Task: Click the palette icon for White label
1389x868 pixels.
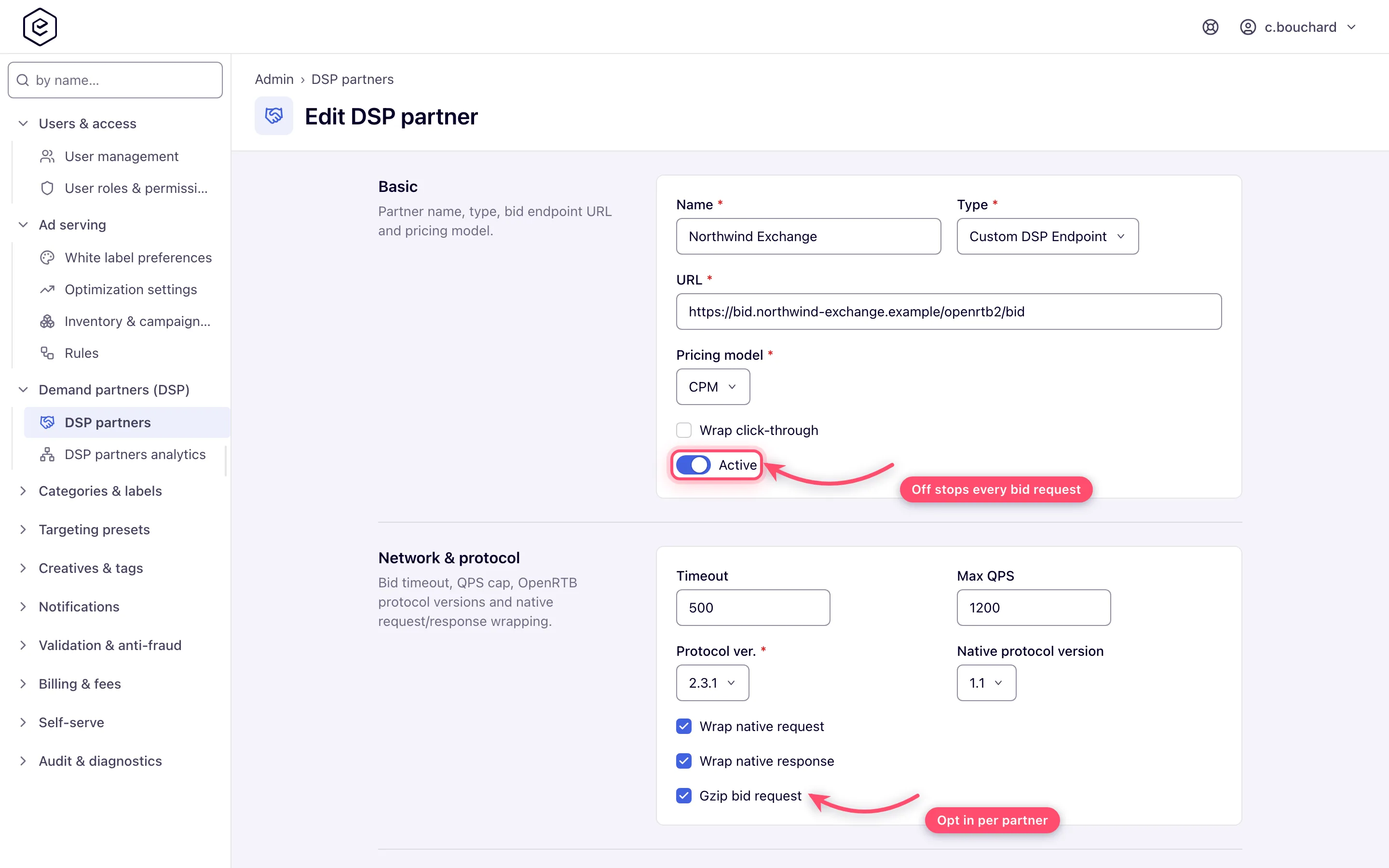Action: [47, 258]
